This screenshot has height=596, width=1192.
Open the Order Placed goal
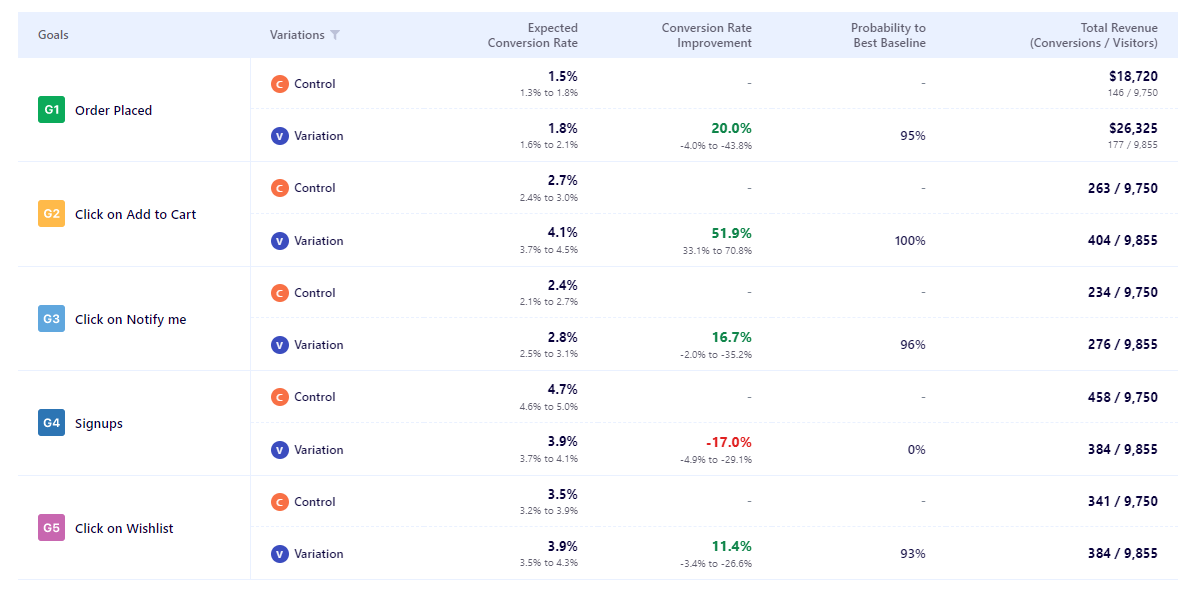(x=113, y=111)
